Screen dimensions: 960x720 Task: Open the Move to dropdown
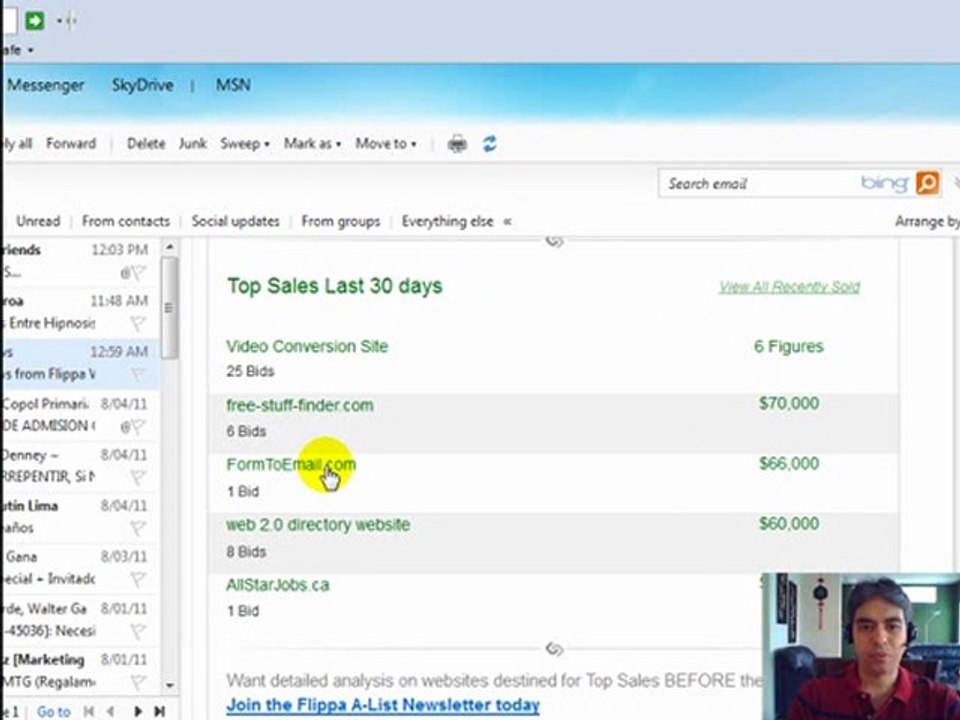point(386,144)
